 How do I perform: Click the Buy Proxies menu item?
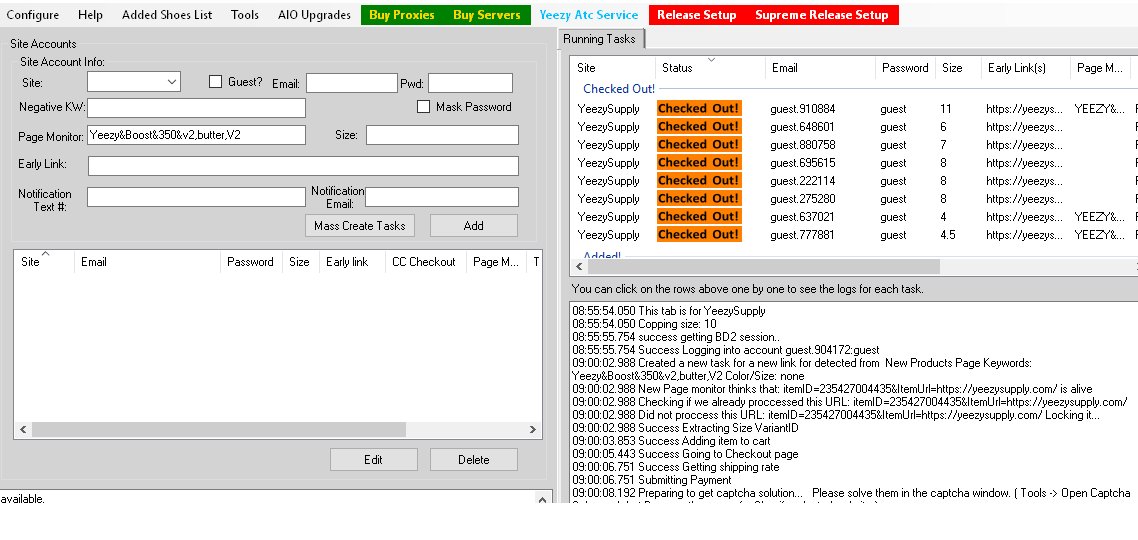(x=401, y=15)
